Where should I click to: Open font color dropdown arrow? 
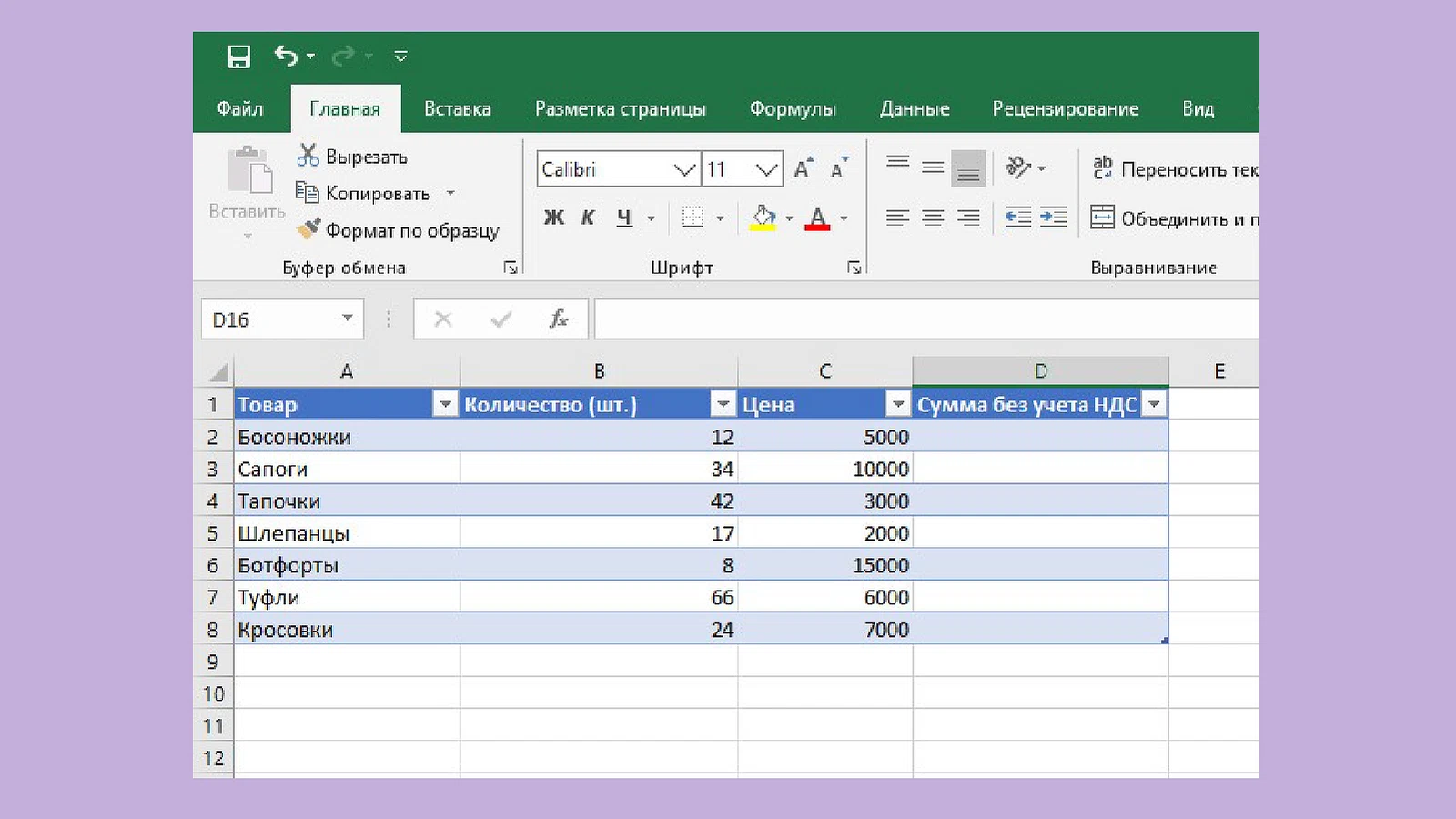(844, 218)
